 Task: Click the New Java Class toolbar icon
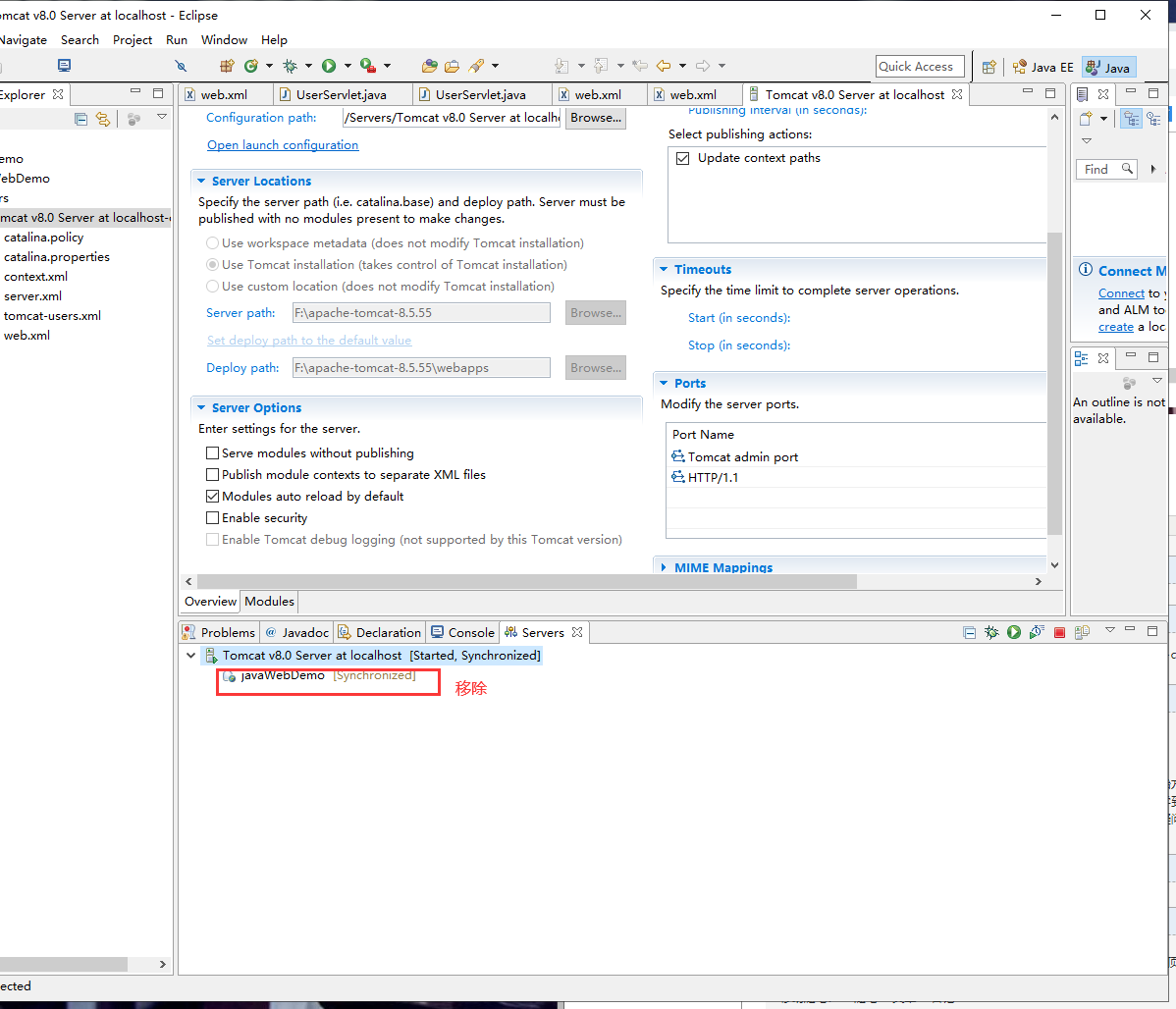point(250,66)
